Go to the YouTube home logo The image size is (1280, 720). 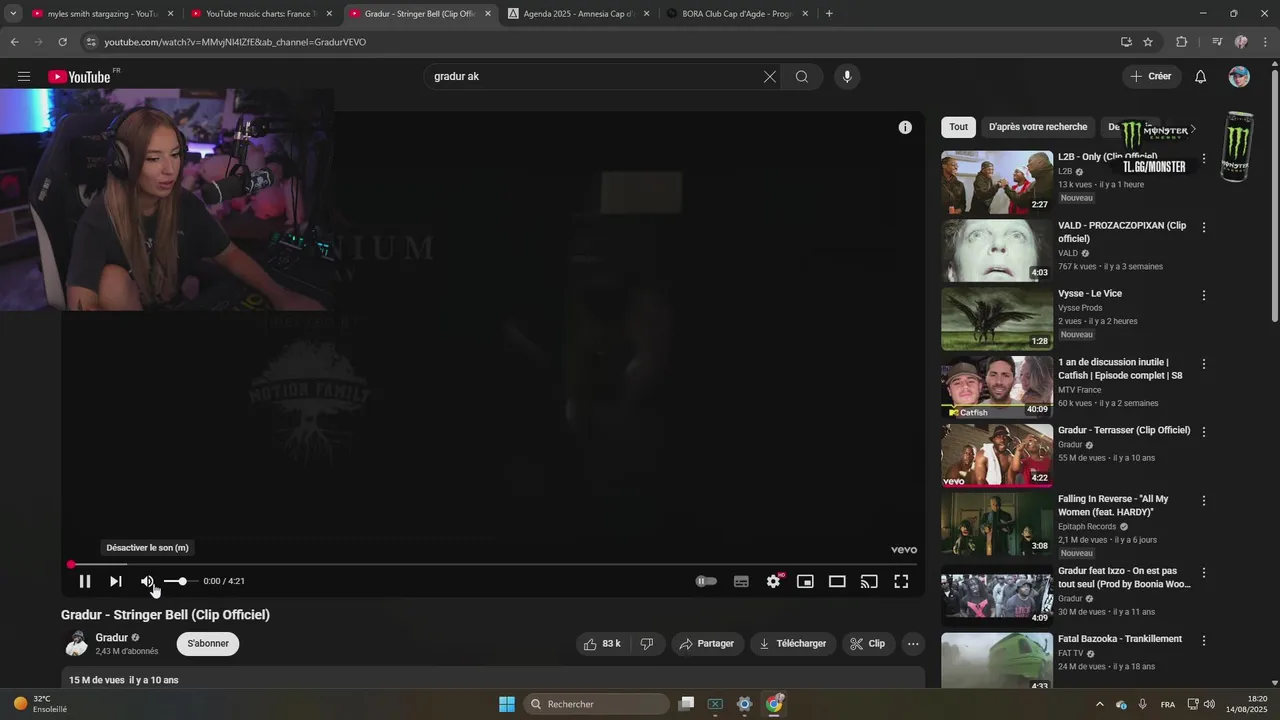coord(79,77)
